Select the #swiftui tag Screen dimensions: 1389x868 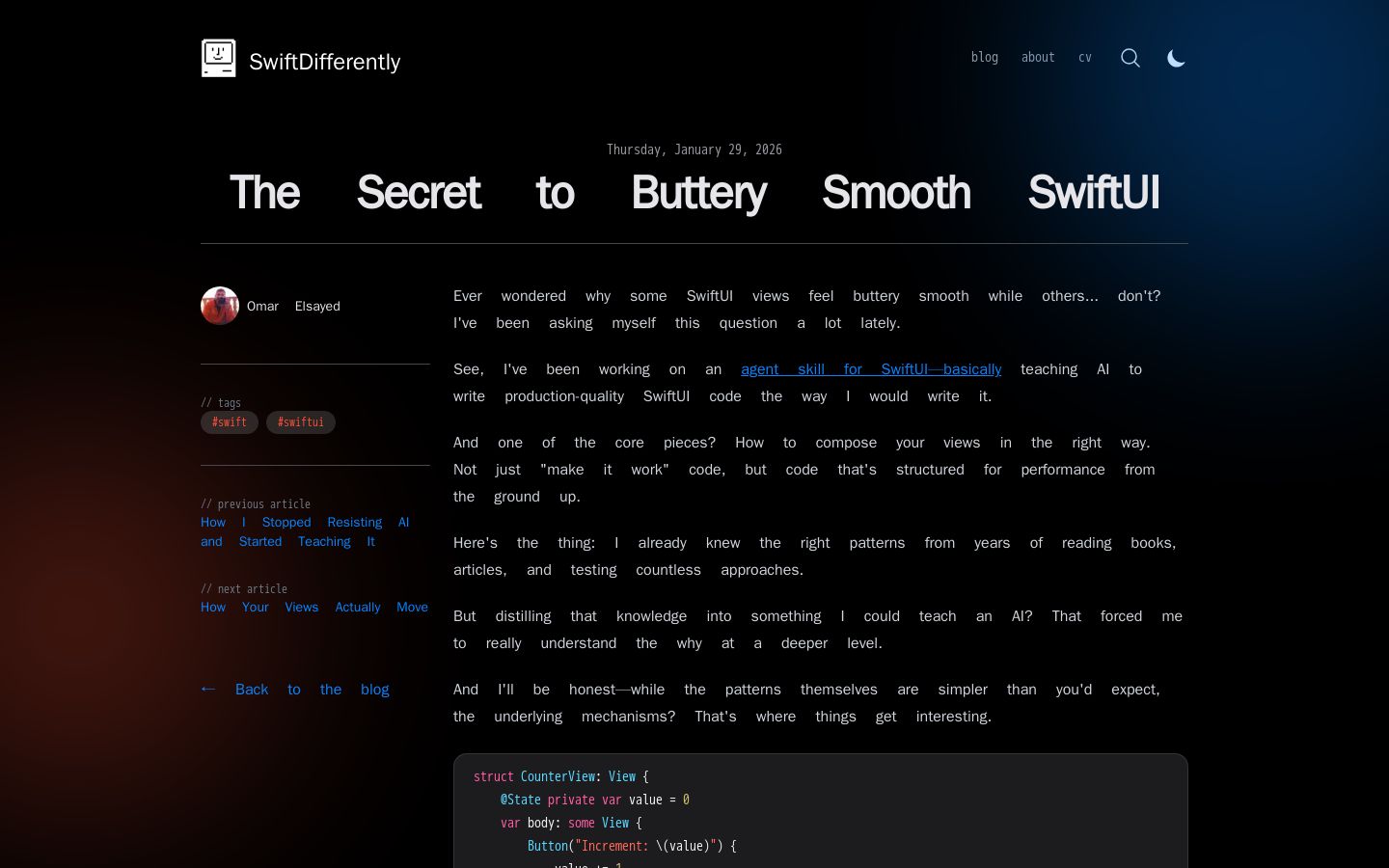click(x=301, y=422)
